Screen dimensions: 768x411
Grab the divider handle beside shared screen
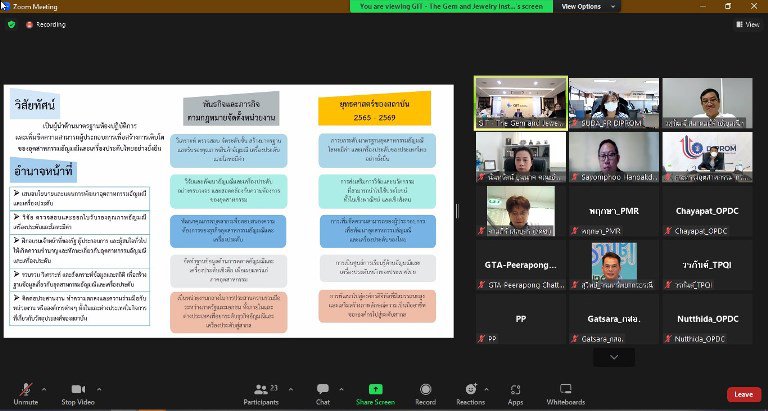[x=457, y=211]
